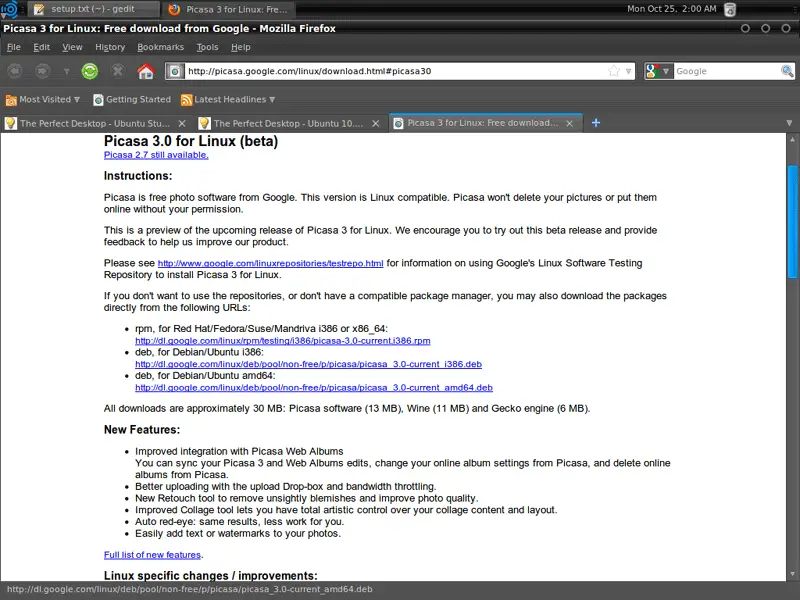Open the Getting Started bookmark

tap(132, 99)
